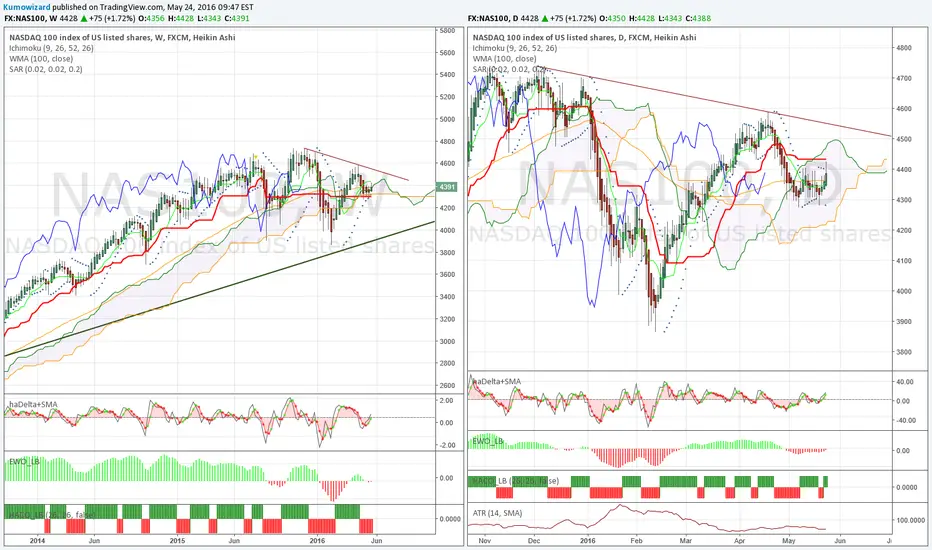Screen dimensions: 932x550
Task: Click the EWO_LB label in the weekly pane
Action: coord(24,461)
